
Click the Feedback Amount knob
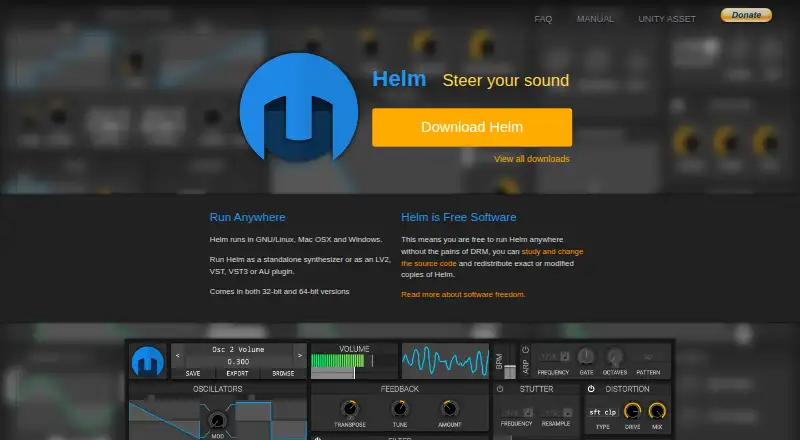pos(449,409)
